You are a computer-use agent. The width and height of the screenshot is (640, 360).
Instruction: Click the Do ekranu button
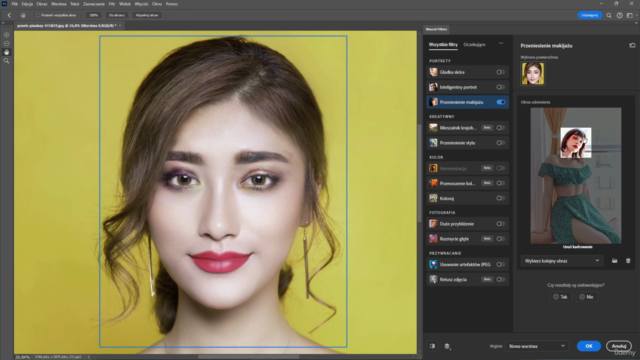117,15
